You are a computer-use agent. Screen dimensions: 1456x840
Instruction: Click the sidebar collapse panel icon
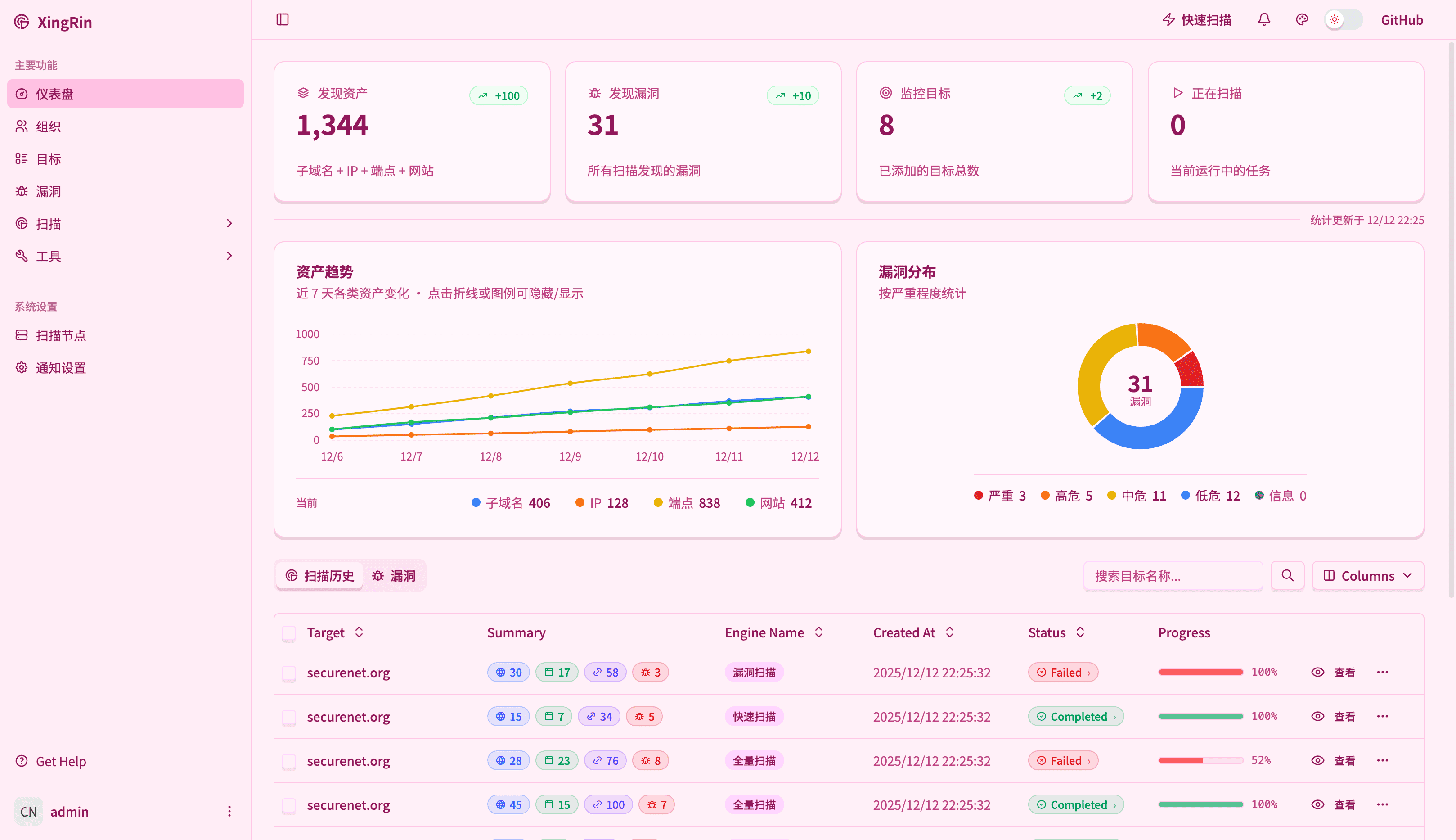click(283, 20)
